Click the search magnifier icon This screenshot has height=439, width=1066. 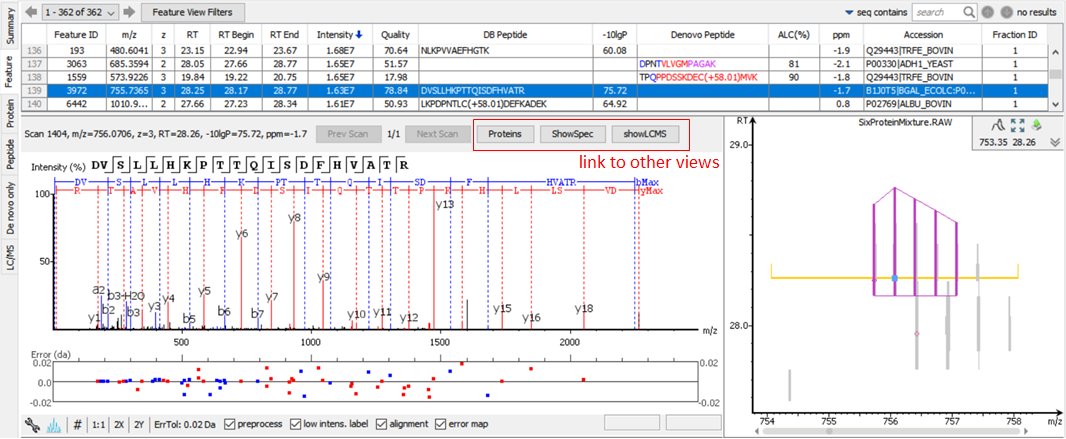(x=969, y=12)
